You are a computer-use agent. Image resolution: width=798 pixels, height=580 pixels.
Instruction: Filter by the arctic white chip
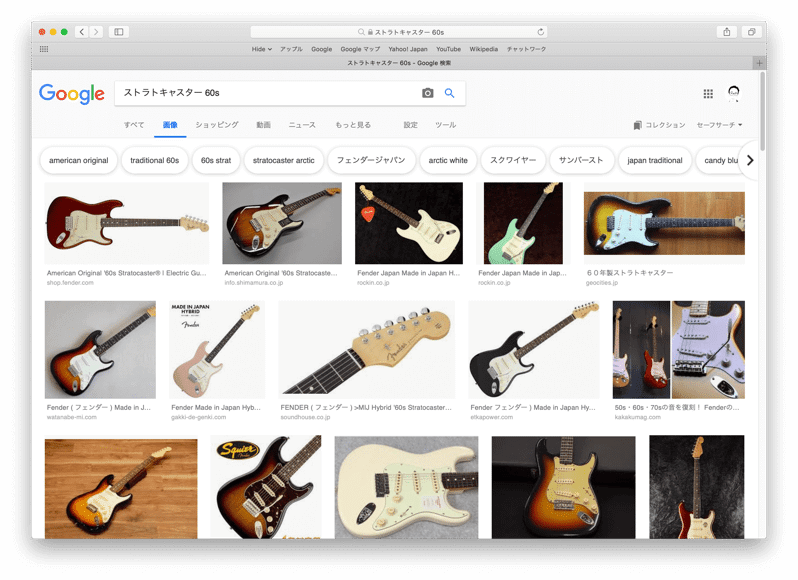(x=448, y=160)
